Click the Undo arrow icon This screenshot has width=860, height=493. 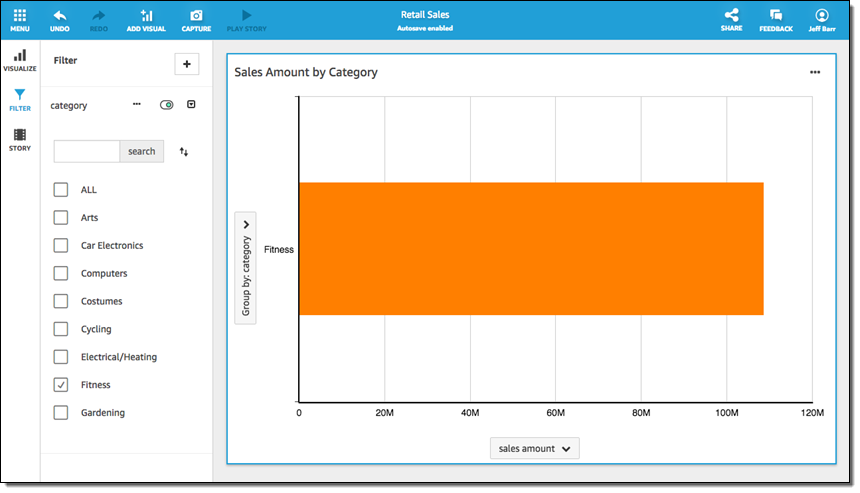pos(60,17)
